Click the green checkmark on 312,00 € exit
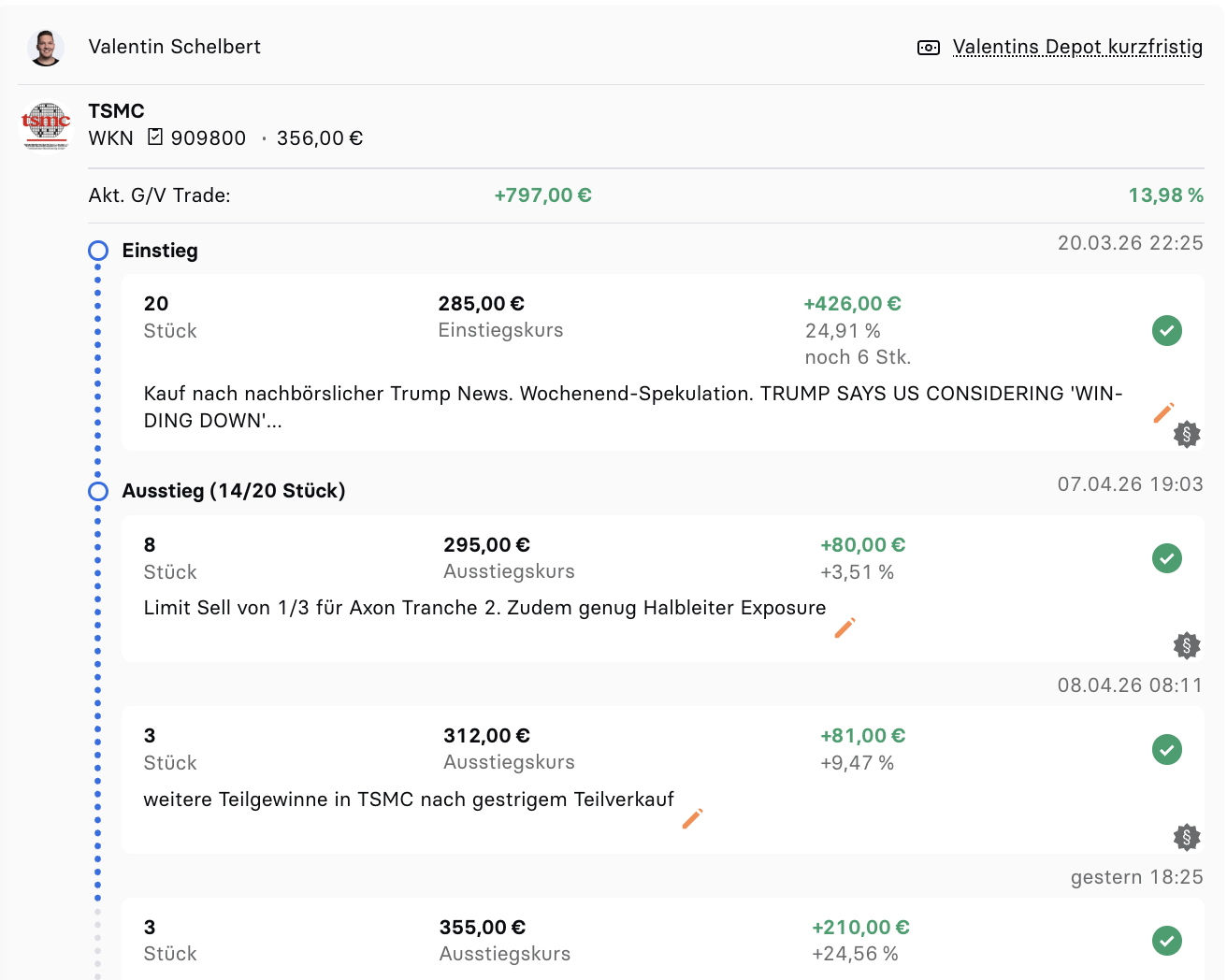The image size is (1227, 980). point(1167,749)
